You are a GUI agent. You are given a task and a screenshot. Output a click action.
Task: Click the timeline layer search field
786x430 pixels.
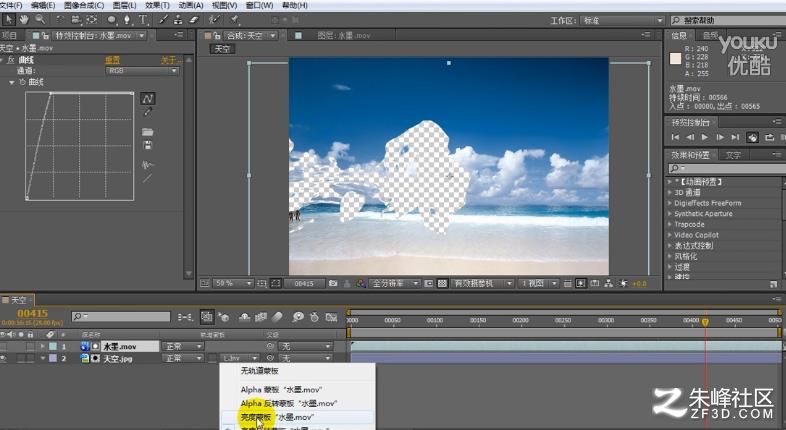[x=121, y=317]
